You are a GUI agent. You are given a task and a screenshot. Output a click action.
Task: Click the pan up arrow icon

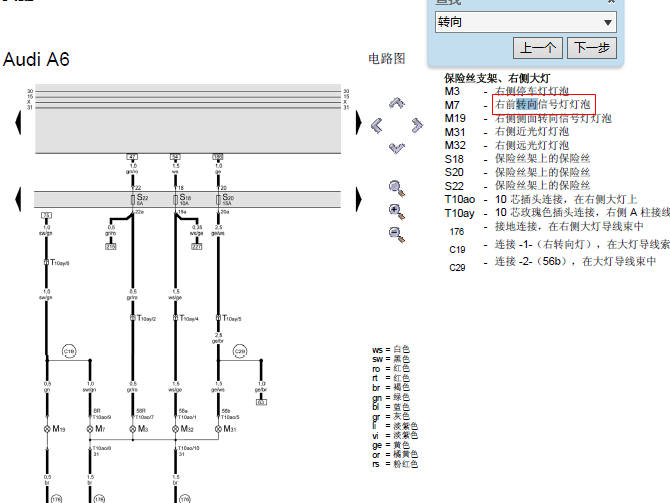coord(397,103)
